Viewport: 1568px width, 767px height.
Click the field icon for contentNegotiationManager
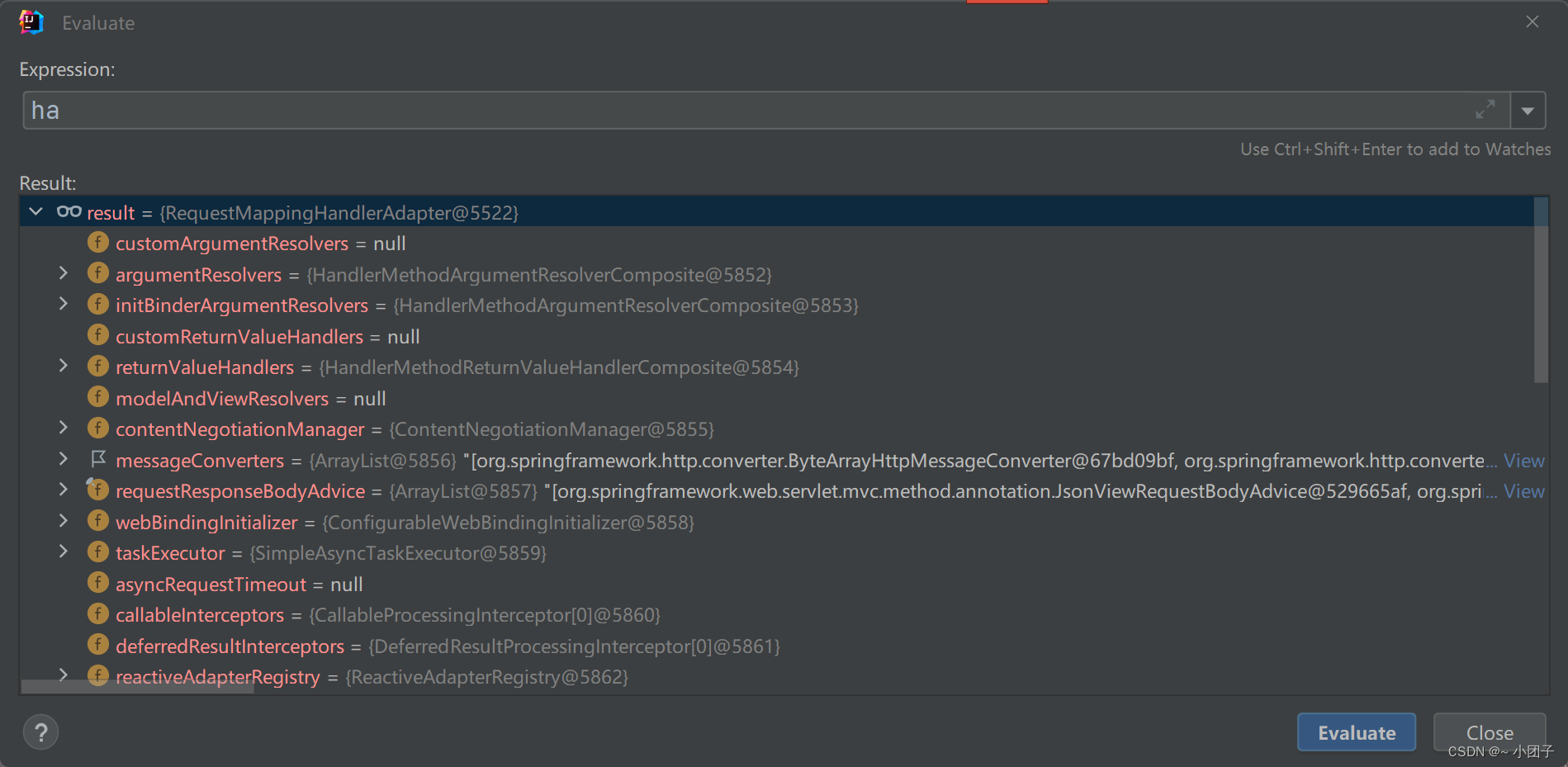[98, 428]
